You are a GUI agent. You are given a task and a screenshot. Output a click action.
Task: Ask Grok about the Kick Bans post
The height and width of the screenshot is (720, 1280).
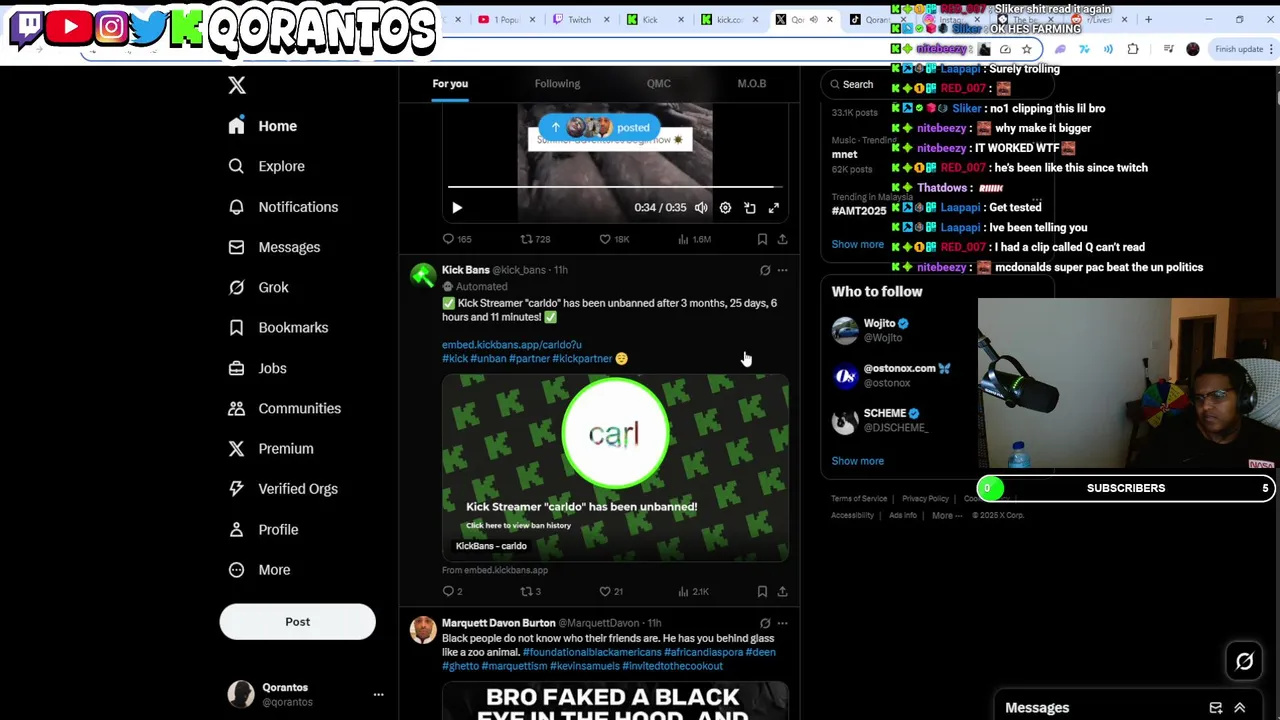[x=765, y=270]
